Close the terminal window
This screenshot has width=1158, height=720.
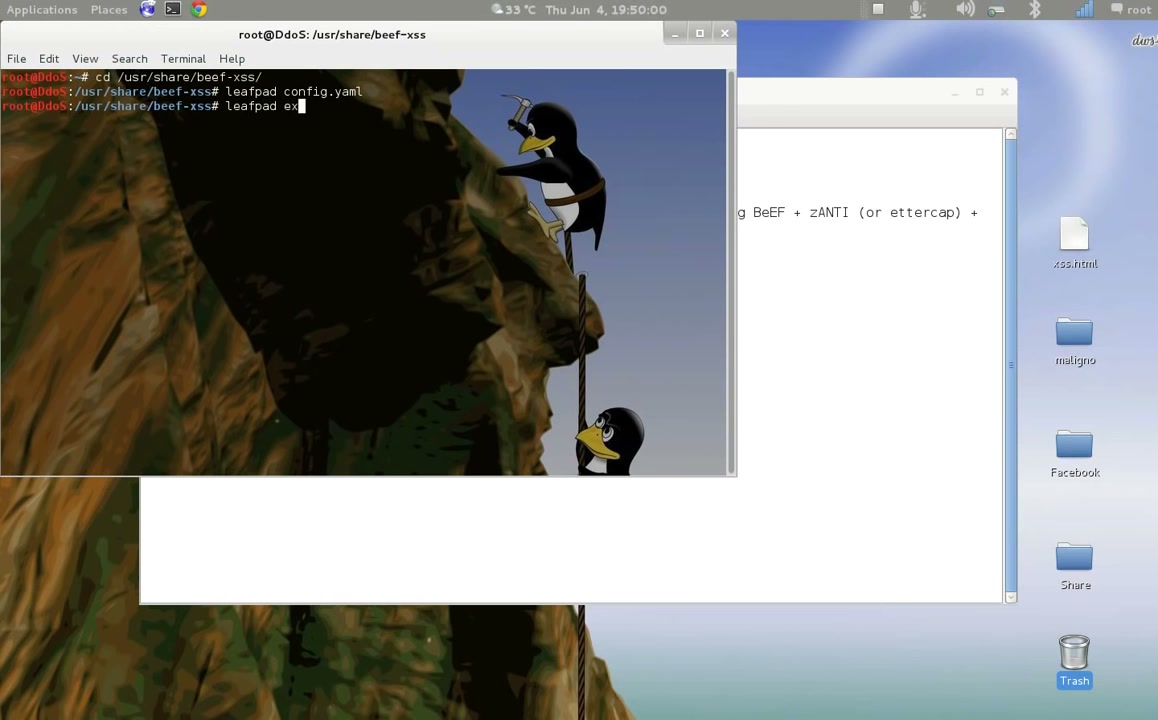click(x=724, y=33)
